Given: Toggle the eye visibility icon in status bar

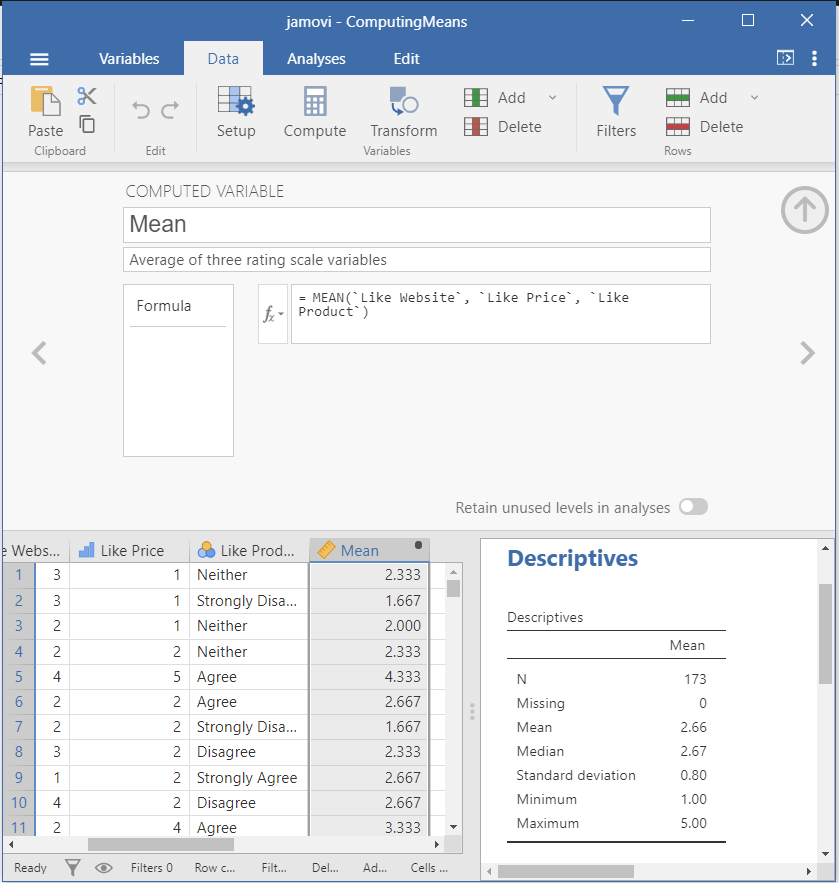Looking at the screenshot, I should [104, 868].
